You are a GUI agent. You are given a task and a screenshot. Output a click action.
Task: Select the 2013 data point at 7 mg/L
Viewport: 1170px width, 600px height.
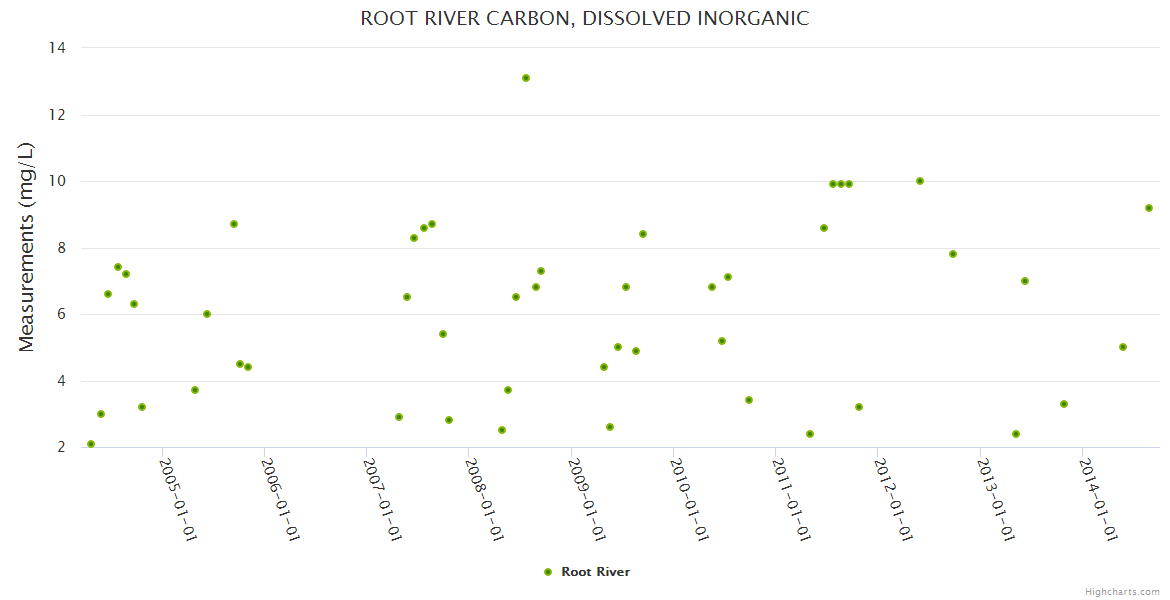(x=1025, y=281)
